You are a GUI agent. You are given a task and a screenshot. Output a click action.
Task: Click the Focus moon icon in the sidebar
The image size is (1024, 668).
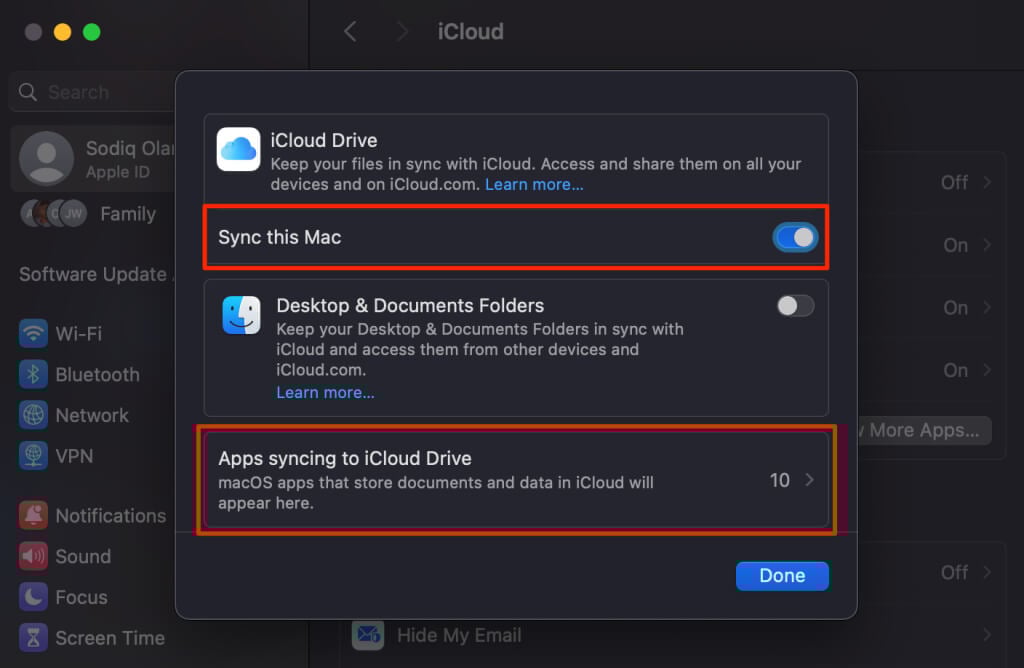pos(33,597)
